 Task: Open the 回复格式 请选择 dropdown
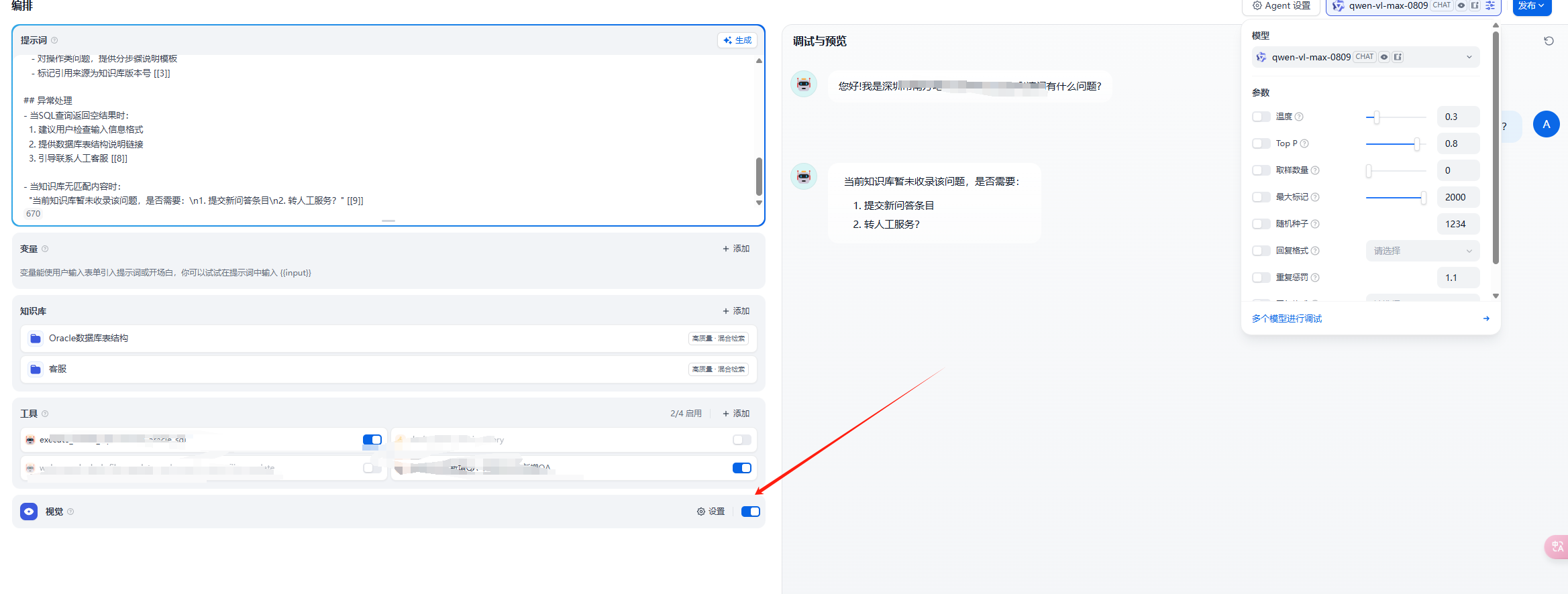1422,251
